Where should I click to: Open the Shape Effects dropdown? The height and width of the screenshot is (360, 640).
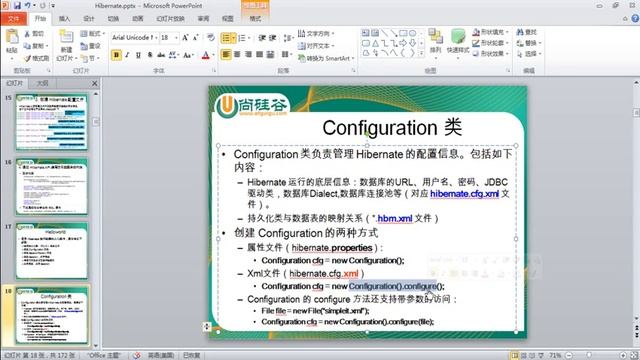(490, 53)
